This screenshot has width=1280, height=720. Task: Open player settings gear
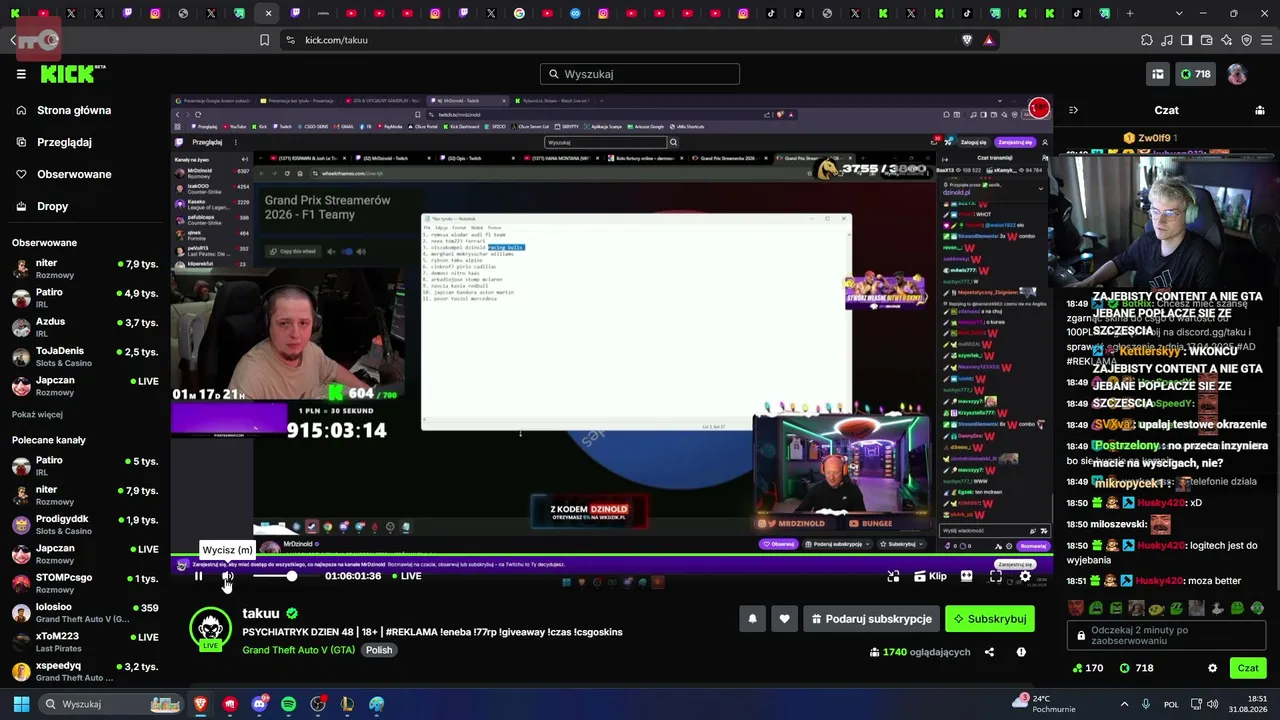[1025, 576]
